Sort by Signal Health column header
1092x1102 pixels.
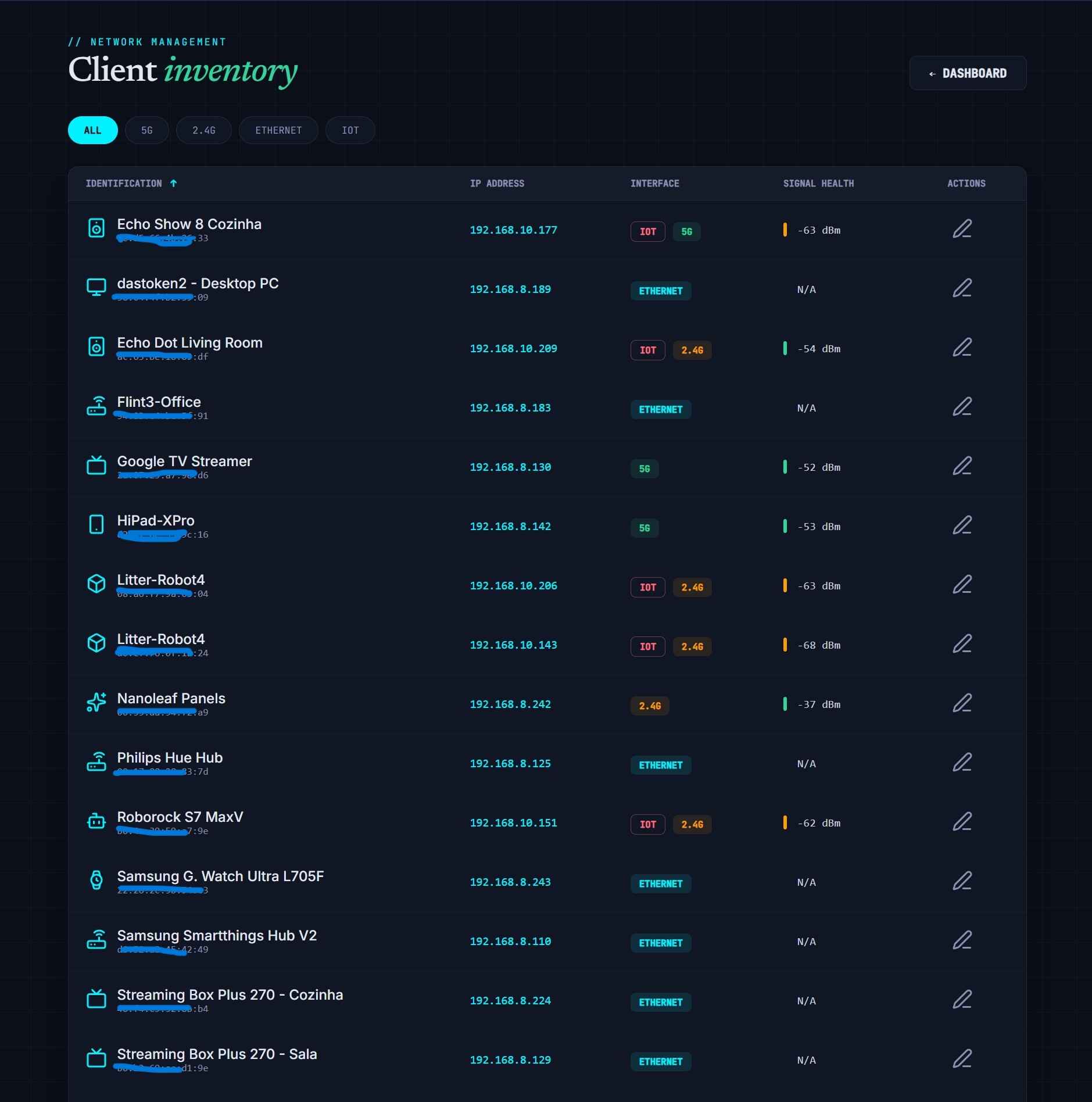(x=818, y=184)
